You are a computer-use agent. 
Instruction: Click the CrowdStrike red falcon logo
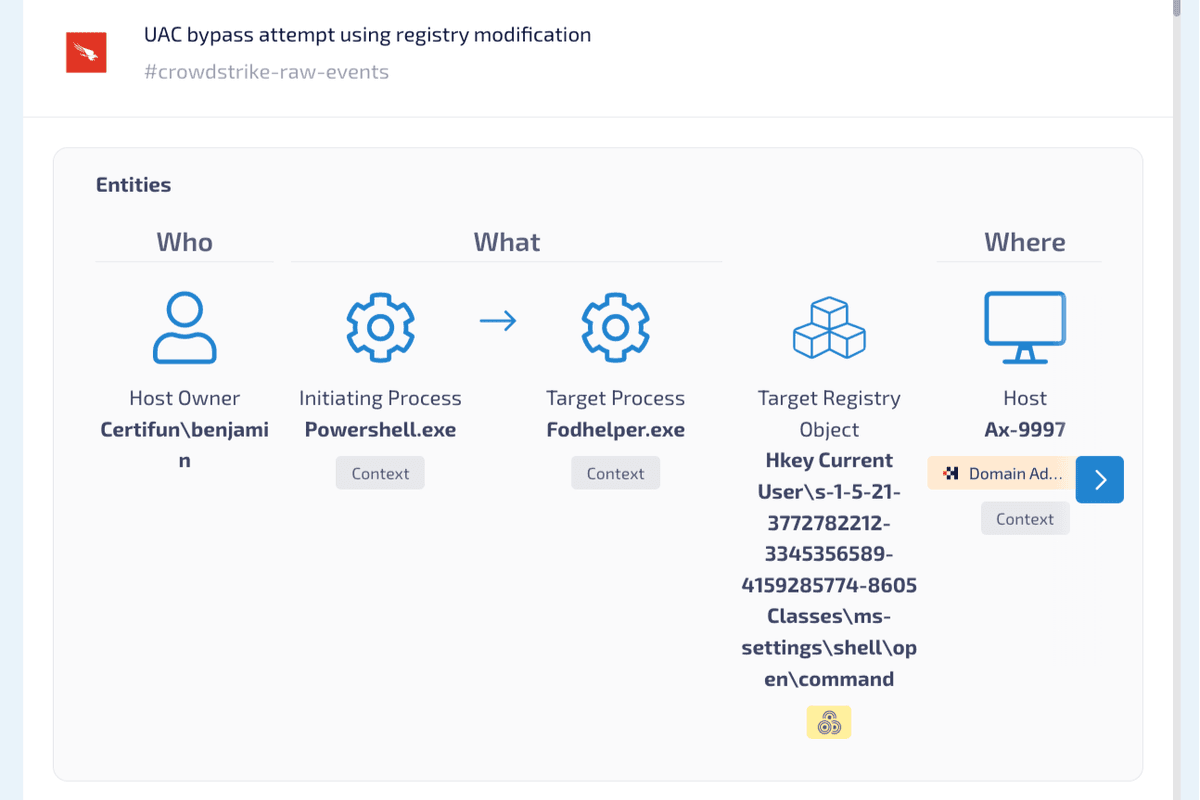click(x=86, y=52)
